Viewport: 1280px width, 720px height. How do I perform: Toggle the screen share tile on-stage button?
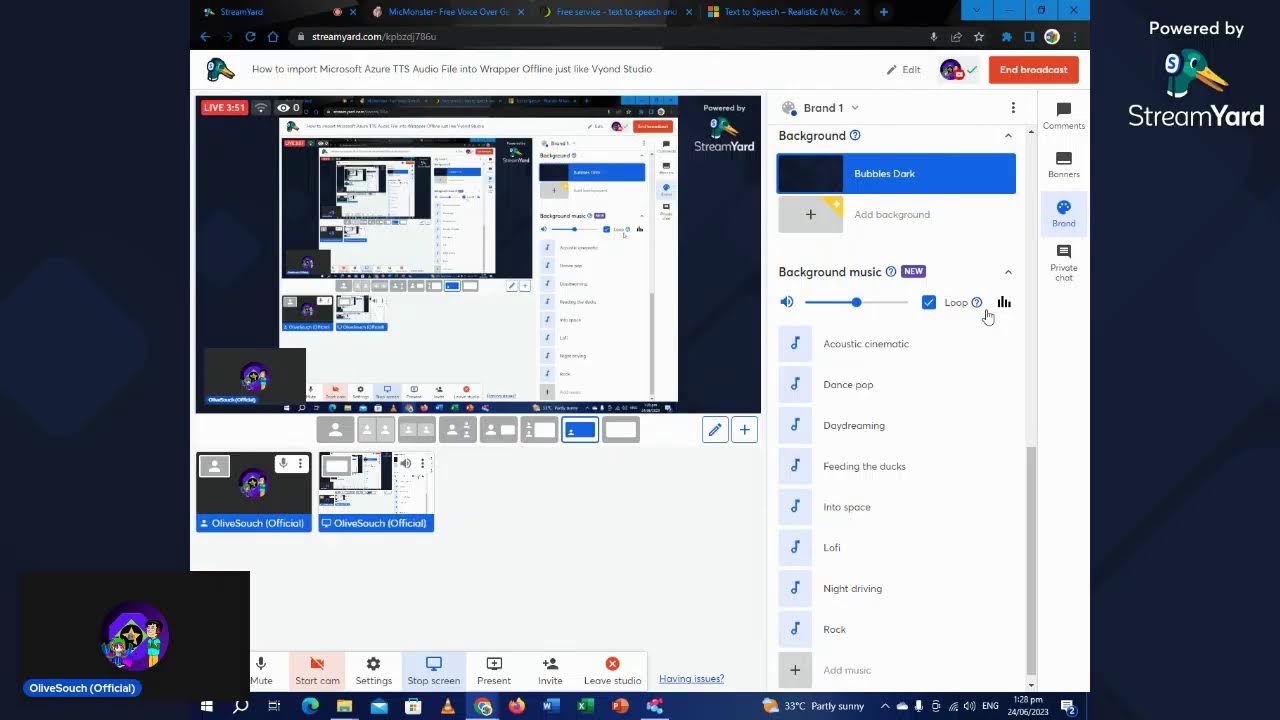click(x=337, y=465)
